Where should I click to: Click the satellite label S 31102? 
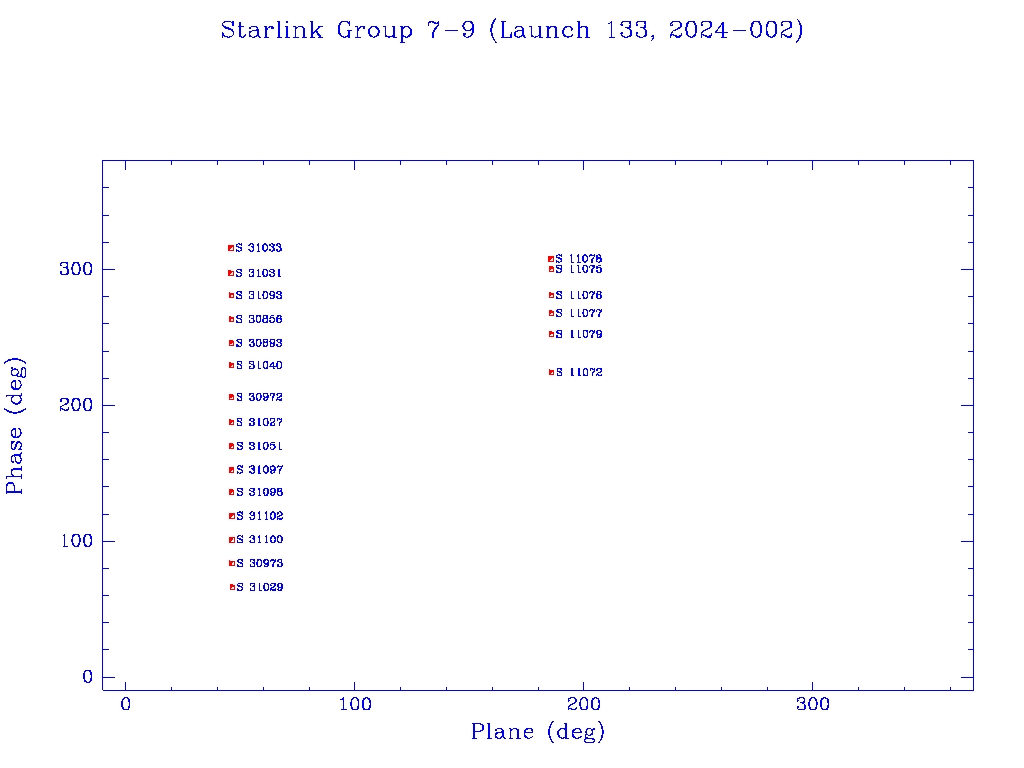click(x=260, y=516)
